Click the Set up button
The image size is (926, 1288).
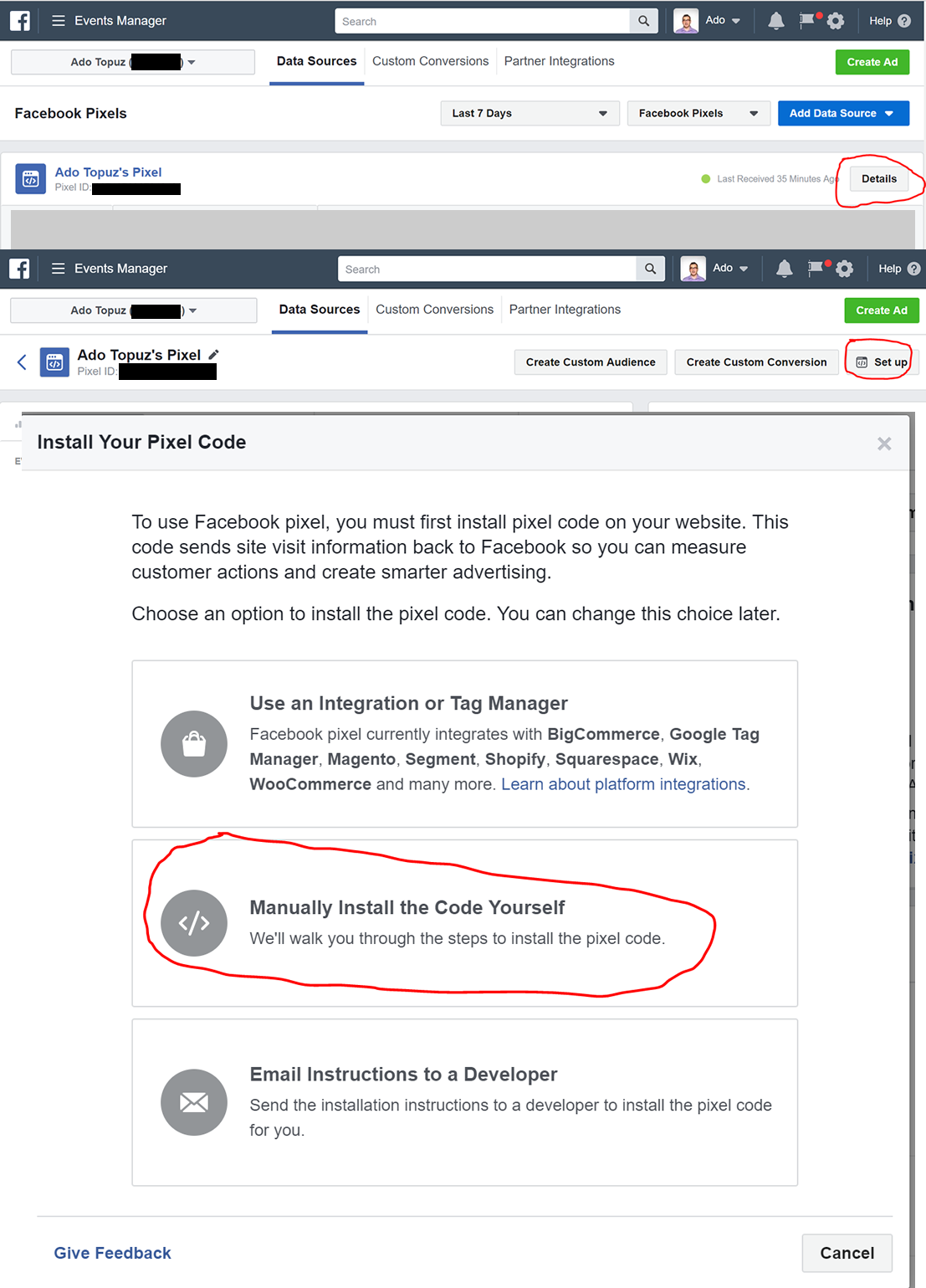coord(882,362)
